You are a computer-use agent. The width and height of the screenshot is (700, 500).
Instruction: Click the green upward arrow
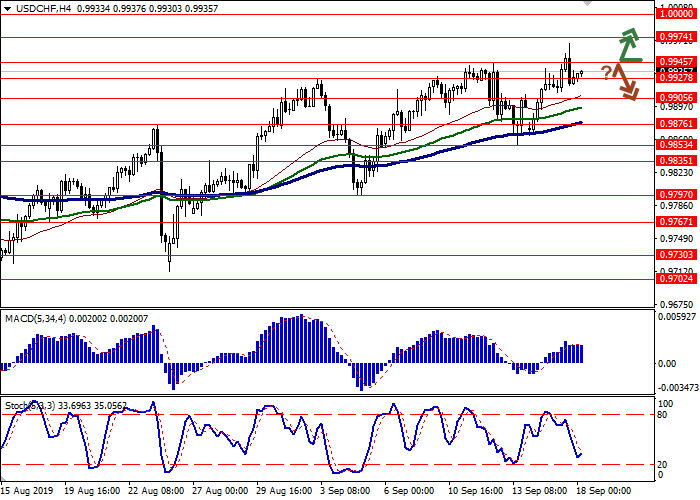point(628,44)
